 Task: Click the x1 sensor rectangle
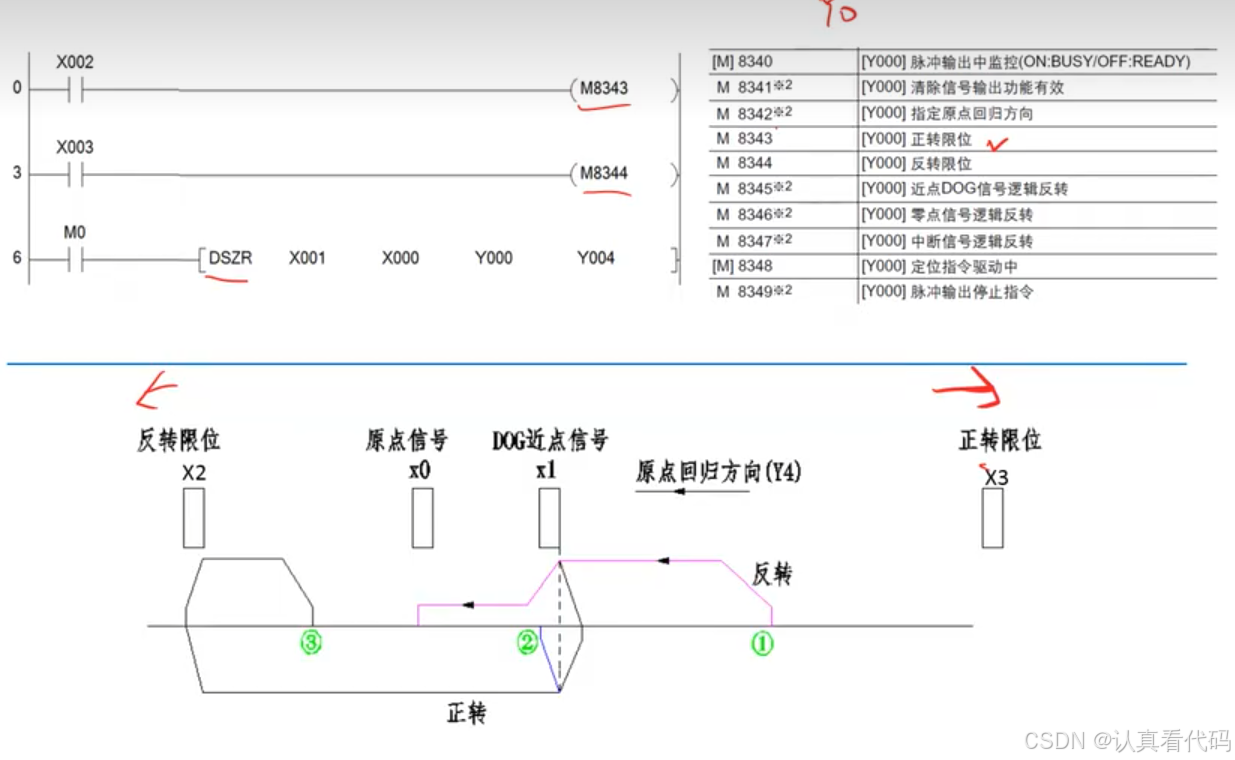(x=549, y=518)
